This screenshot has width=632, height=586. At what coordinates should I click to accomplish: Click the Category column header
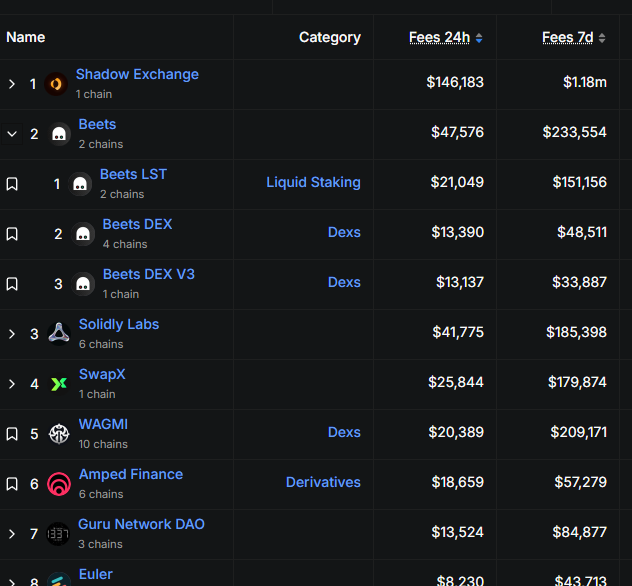point(330,37)
